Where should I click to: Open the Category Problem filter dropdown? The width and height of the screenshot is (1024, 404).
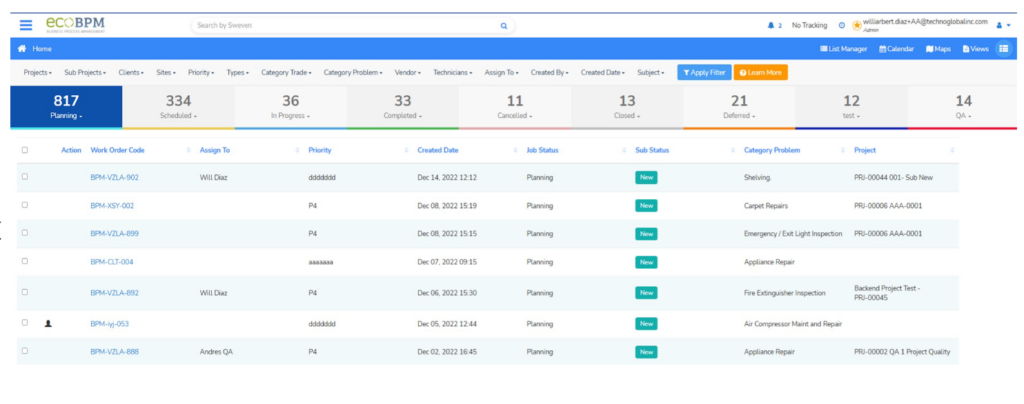353,72
